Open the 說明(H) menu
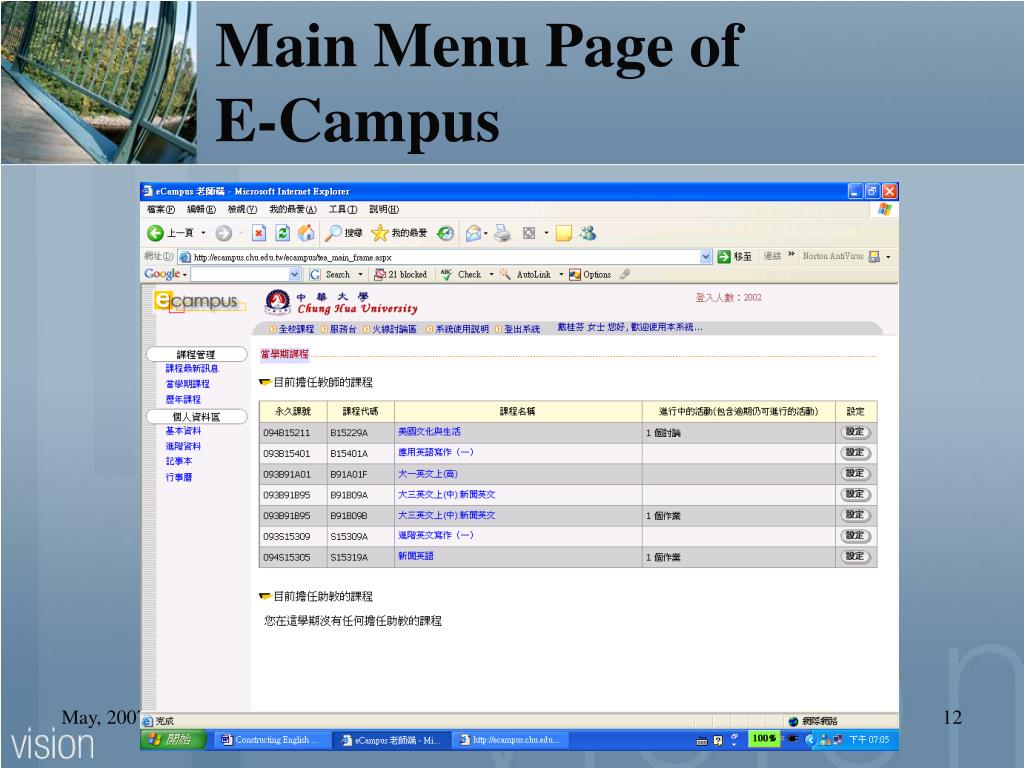Screen dimensions: 1024x768 tap(384, 210)
